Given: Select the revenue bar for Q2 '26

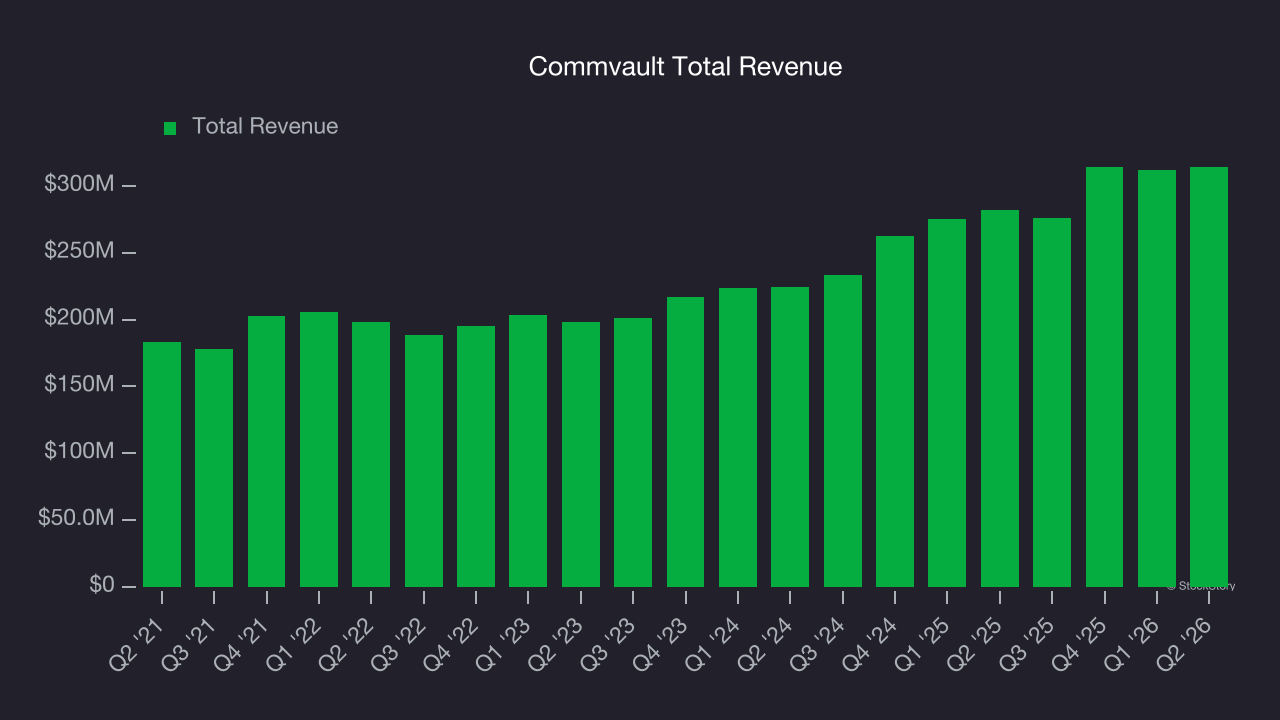Looking at the screenshot, I should 1209,377.
